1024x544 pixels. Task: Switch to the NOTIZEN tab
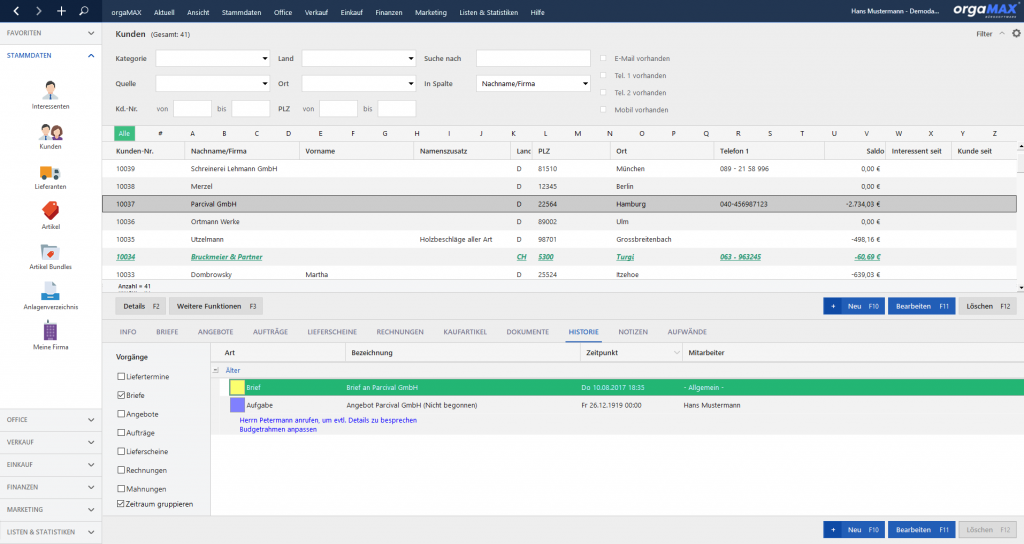(x=633, y=332)
